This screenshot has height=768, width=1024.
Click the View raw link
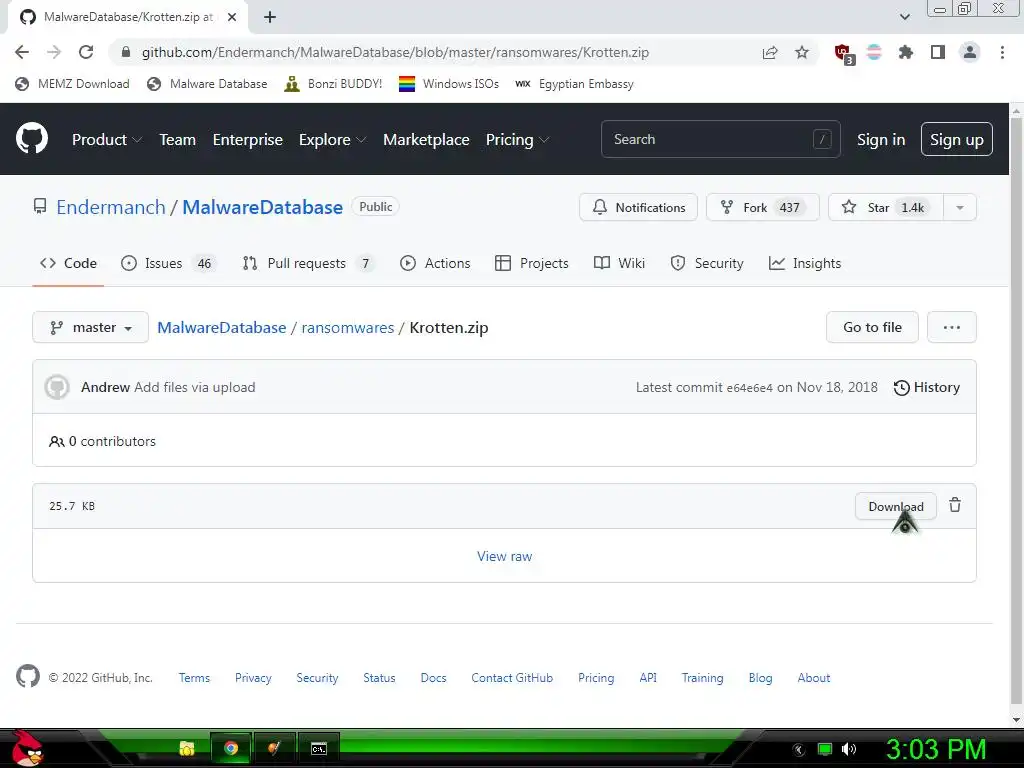(504, 556)
